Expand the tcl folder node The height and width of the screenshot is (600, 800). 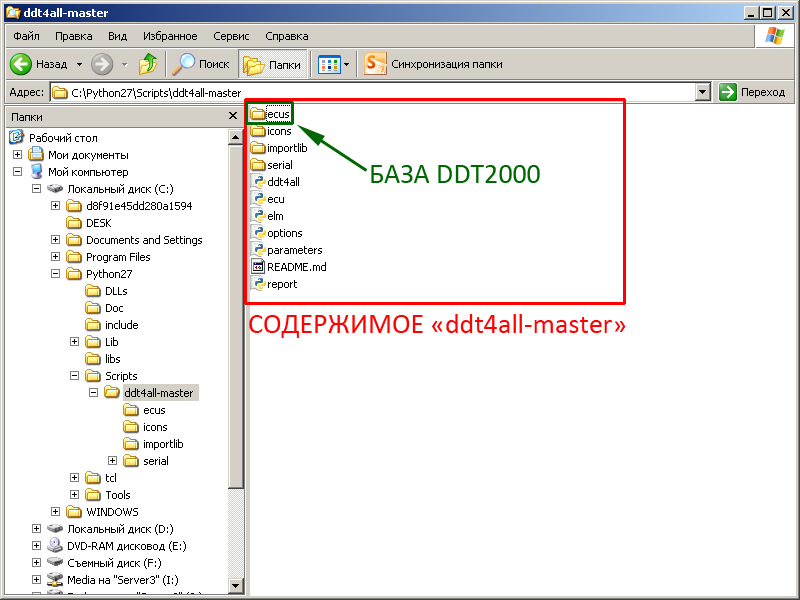(x=74, y=478)
